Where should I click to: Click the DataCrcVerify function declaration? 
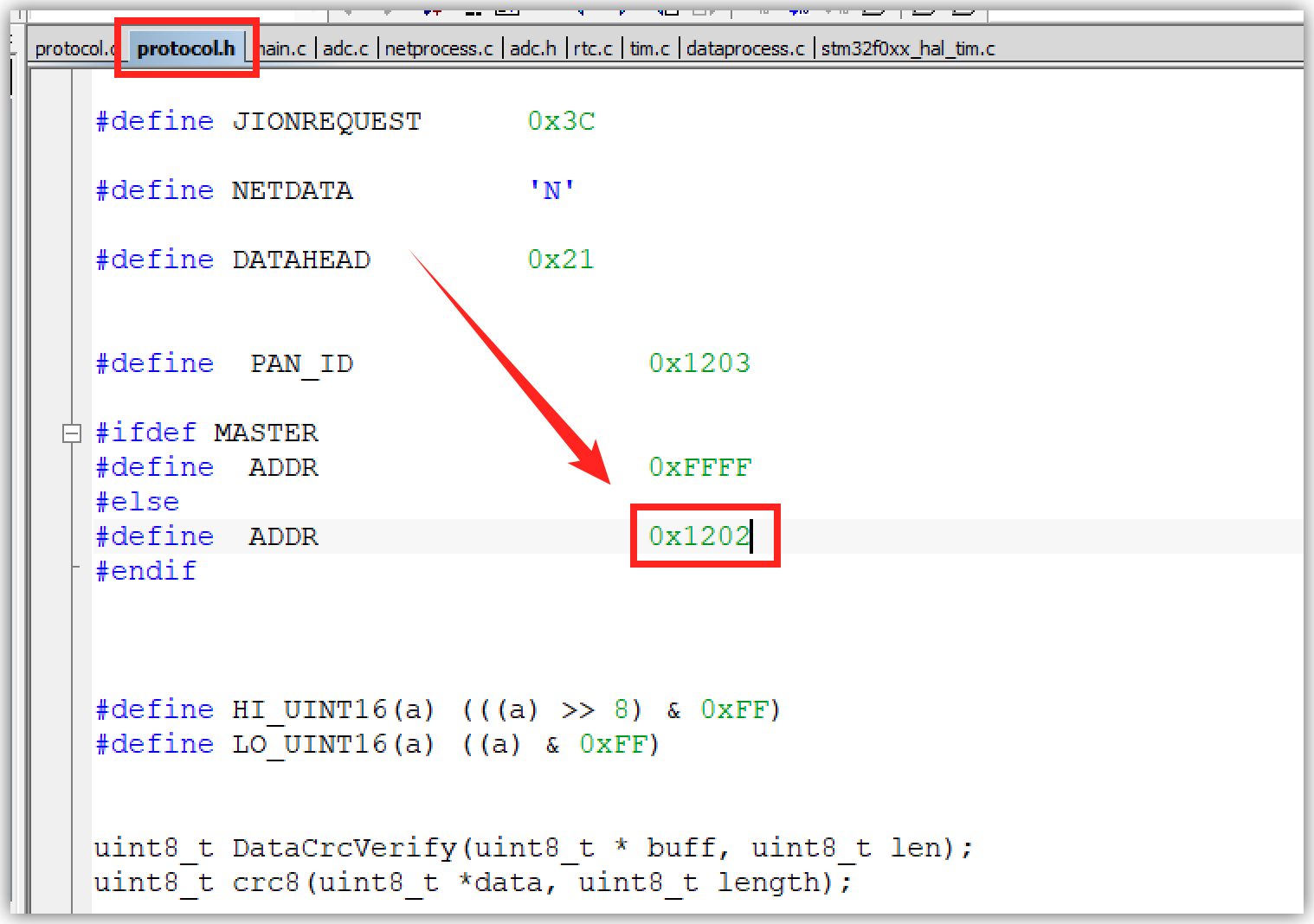coord(344,848)
